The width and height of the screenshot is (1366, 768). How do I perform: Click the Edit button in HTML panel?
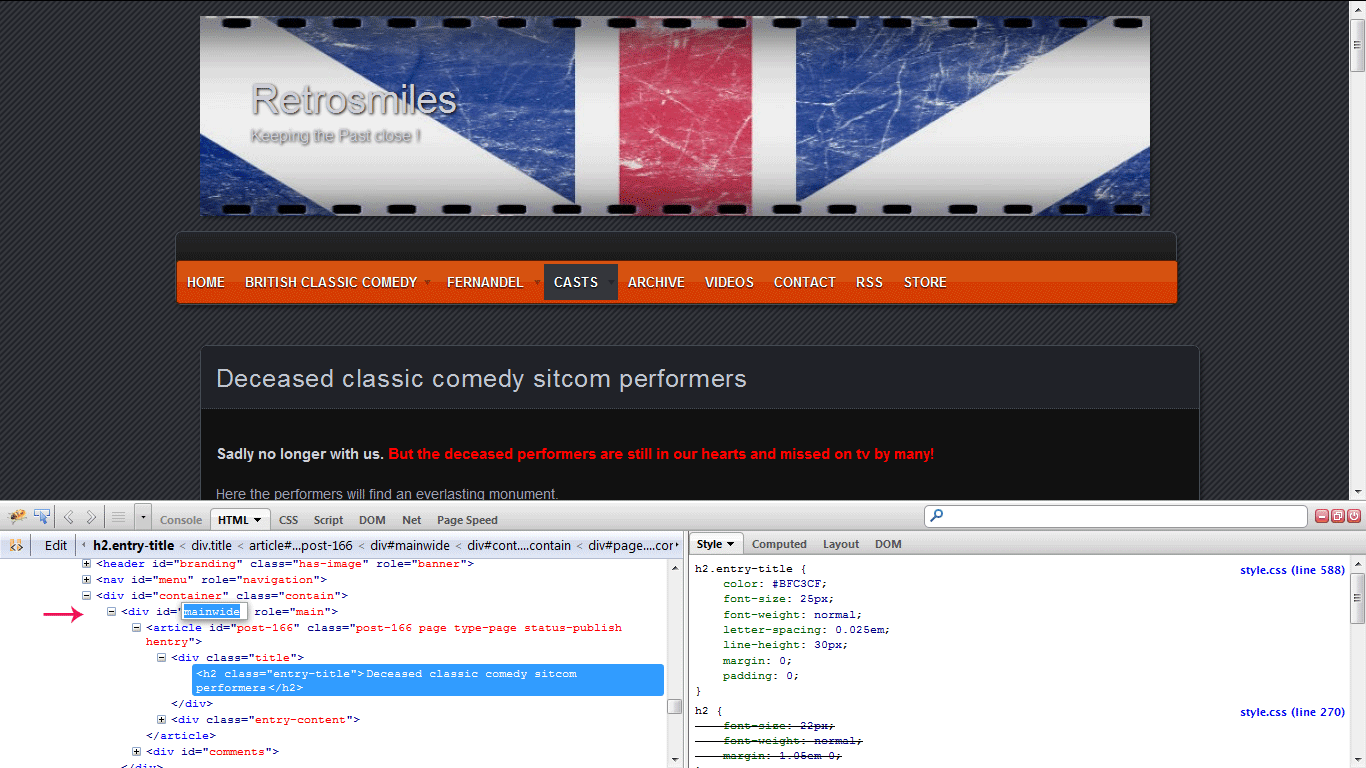(56, 545)
